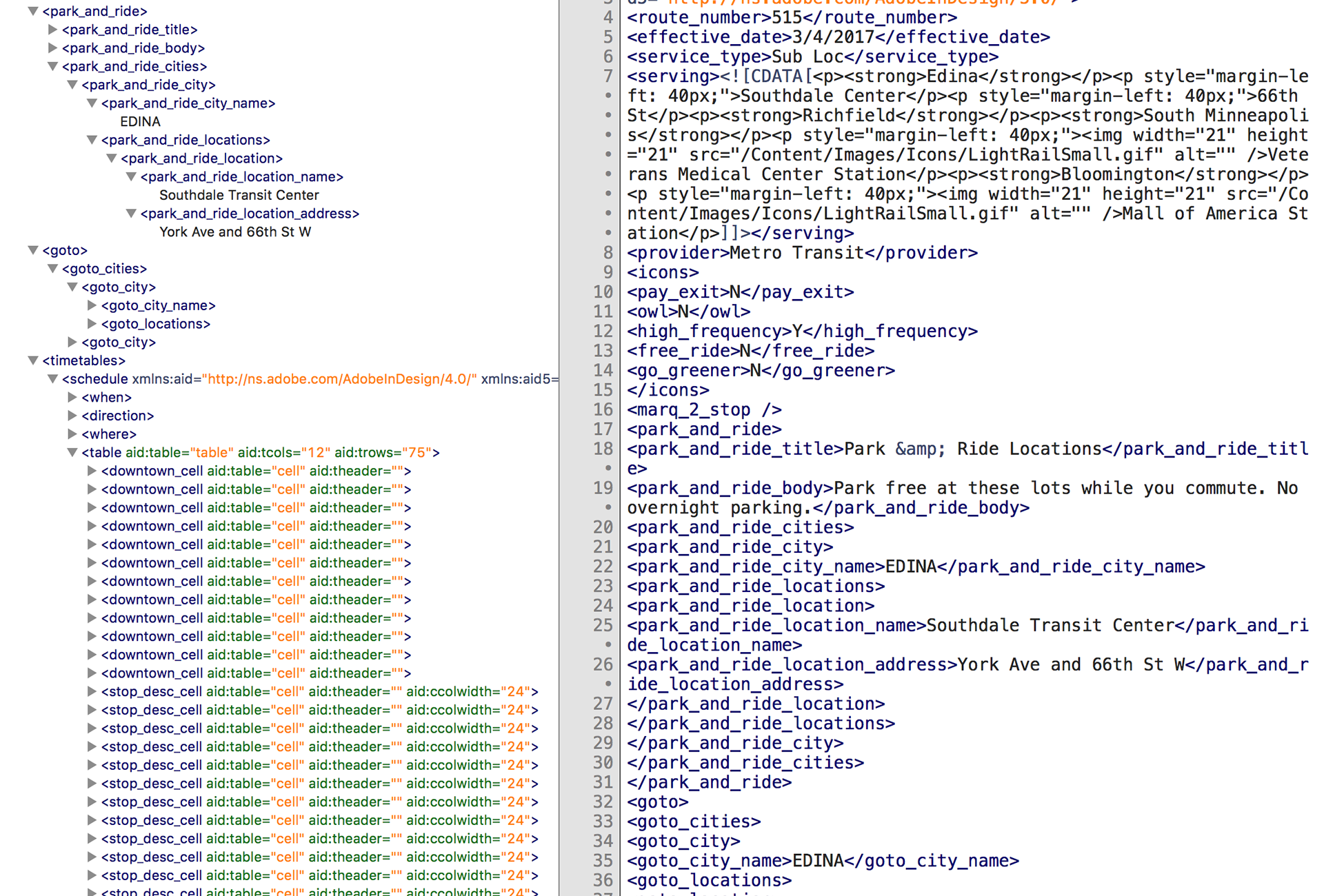Expand the park_and_ride_body node
The image size is (1324, 896).
coord(52,48)
